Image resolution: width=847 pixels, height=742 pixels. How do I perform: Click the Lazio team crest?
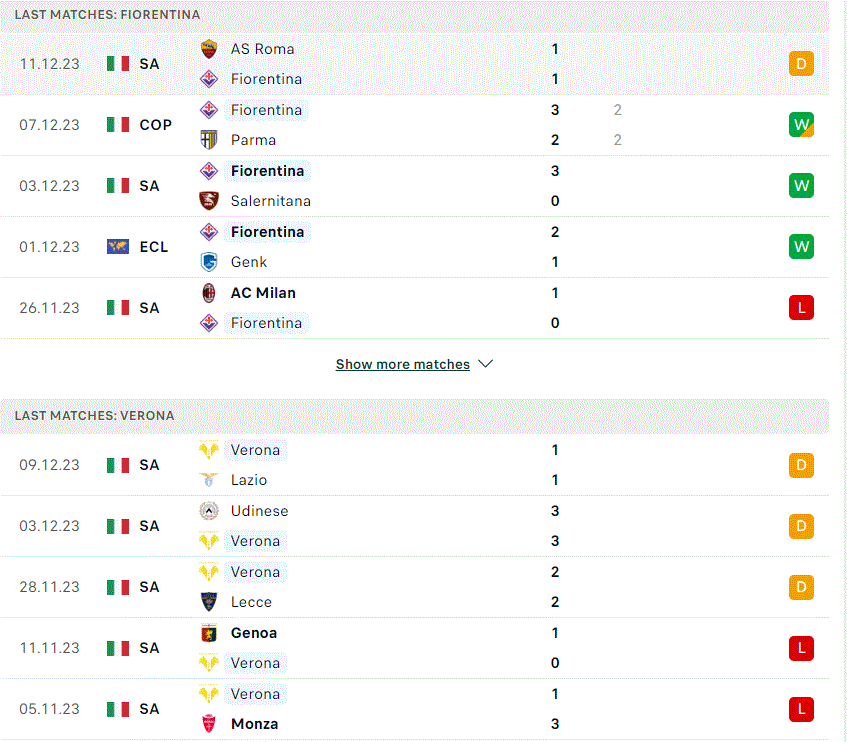[x=209, y=481]
